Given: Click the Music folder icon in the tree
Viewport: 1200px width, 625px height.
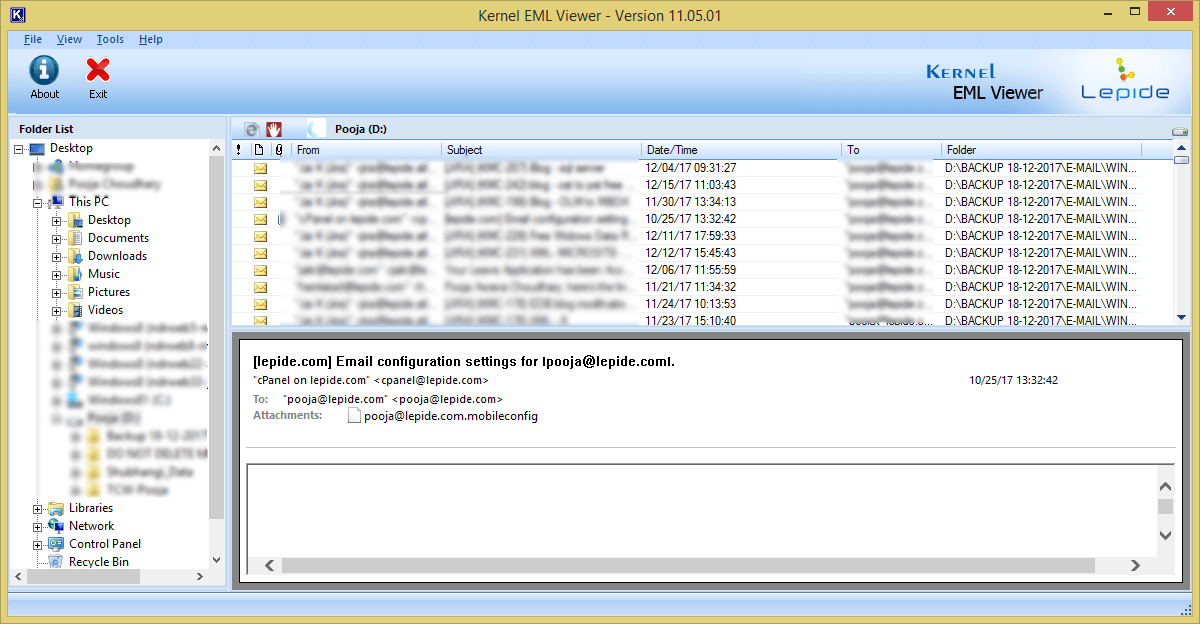Looking at the screenshot, I should 75,274.
